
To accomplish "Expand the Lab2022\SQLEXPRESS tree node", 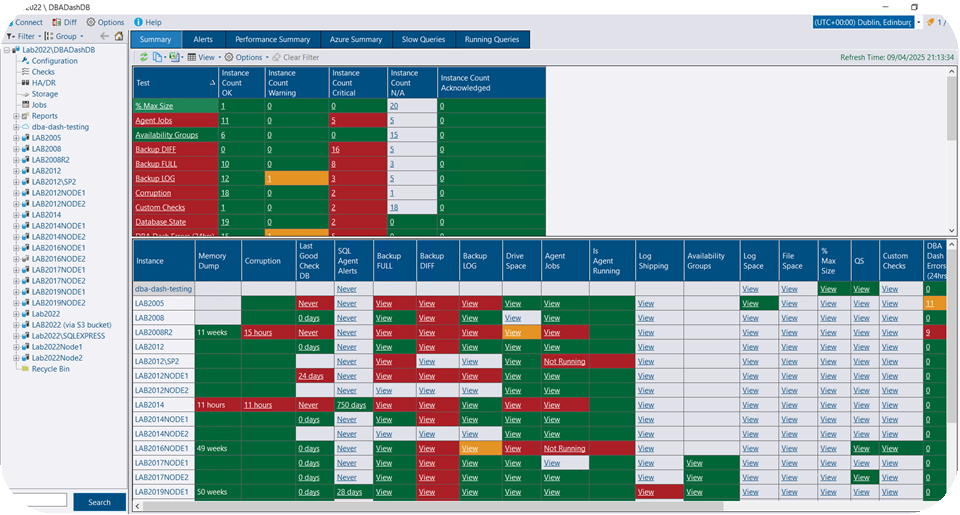I will 16,336.
